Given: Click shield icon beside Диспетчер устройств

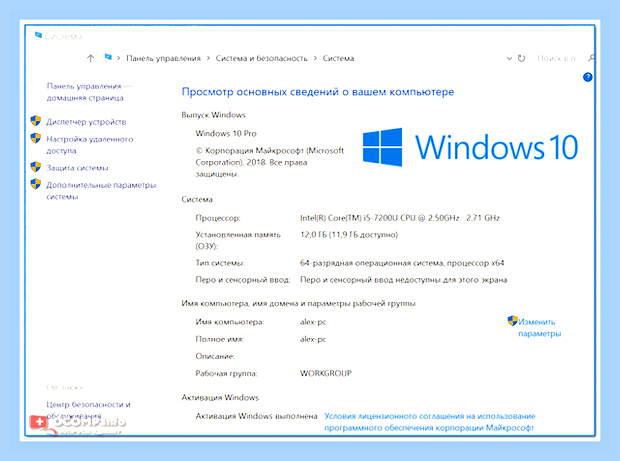Looking at the screenshot, I should click(x=36, y=121).
